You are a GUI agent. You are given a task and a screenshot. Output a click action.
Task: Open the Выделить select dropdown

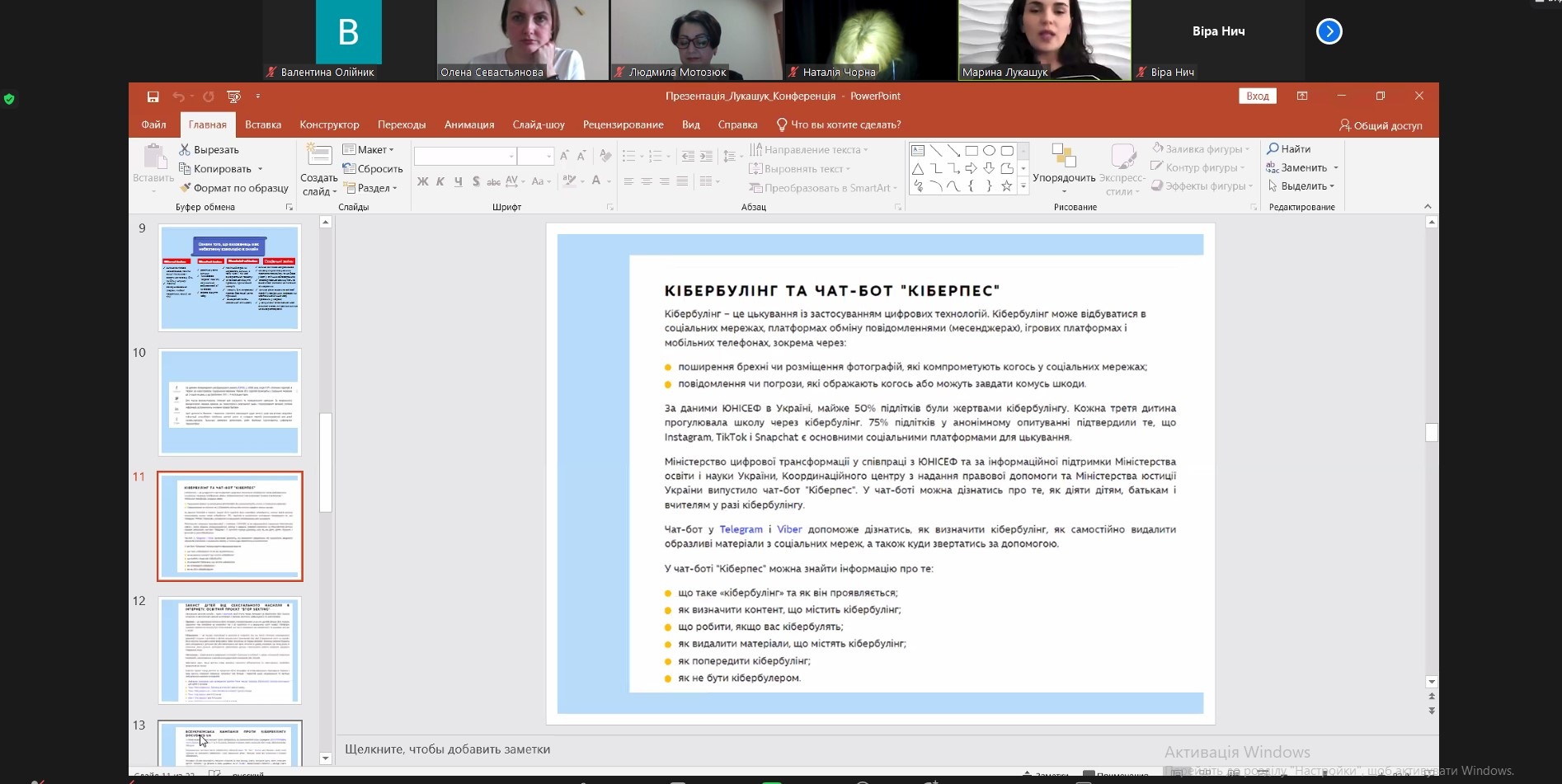[1301, 186]
